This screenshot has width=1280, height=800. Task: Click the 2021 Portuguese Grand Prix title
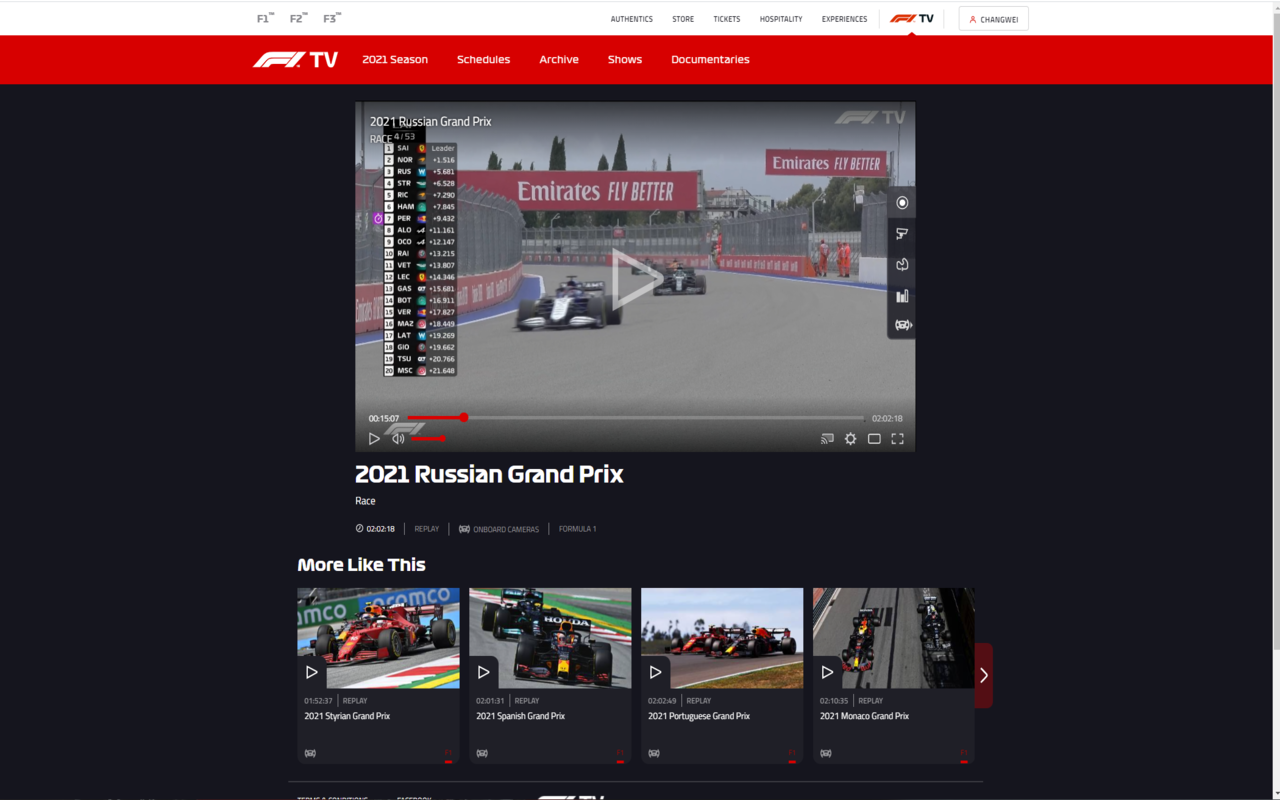click(x=699, y=716)
